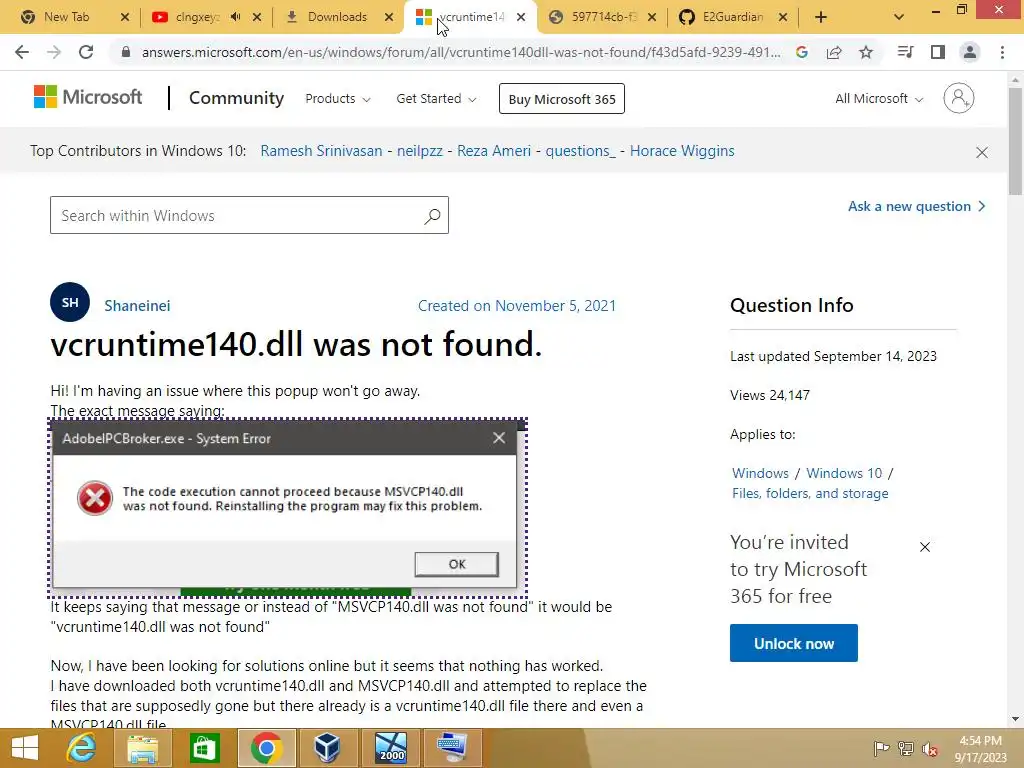
Task: Open questions_ contributor profile
Action: click(580, 151)
